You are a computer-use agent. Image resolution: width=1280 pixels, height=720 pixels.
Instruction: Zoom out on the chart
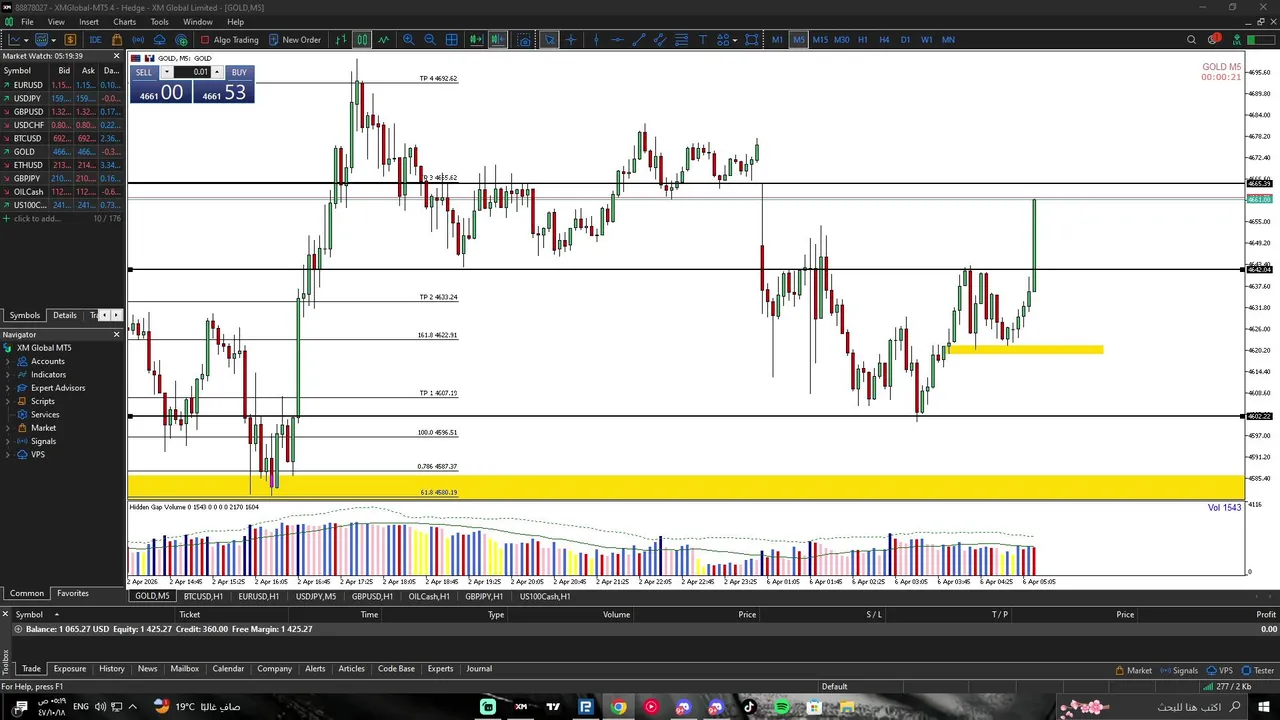point(430,40)
